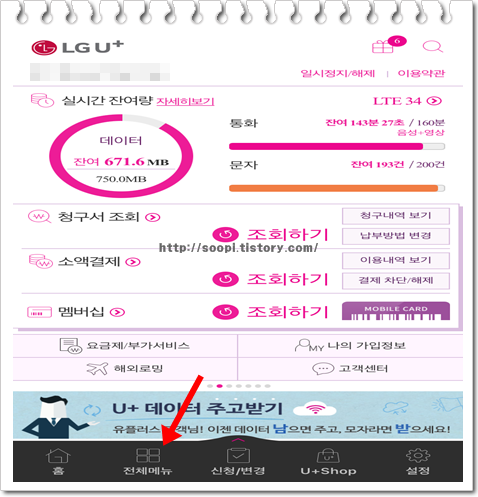
Task: Refresh 청구서 조회 with 조회하기 icon
Action: [225, 235]
